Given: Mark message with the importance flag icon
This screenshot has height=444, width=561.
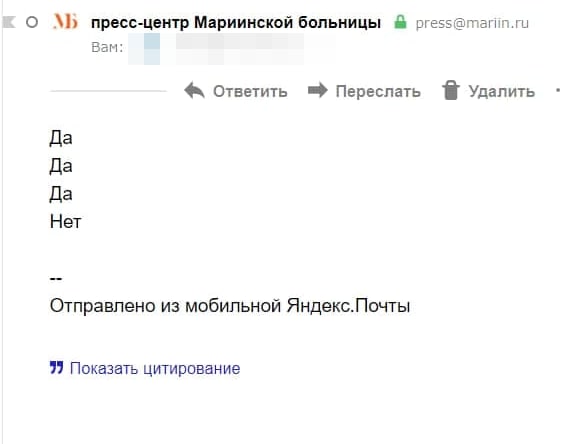Looking at the screenshot, I should tap(9, 22).
